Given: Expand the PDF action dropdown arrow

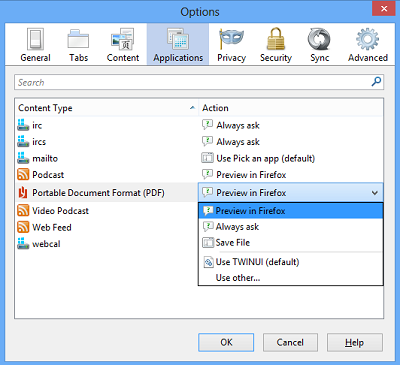Looking at the screenshot, I should [x=375, y=193].
